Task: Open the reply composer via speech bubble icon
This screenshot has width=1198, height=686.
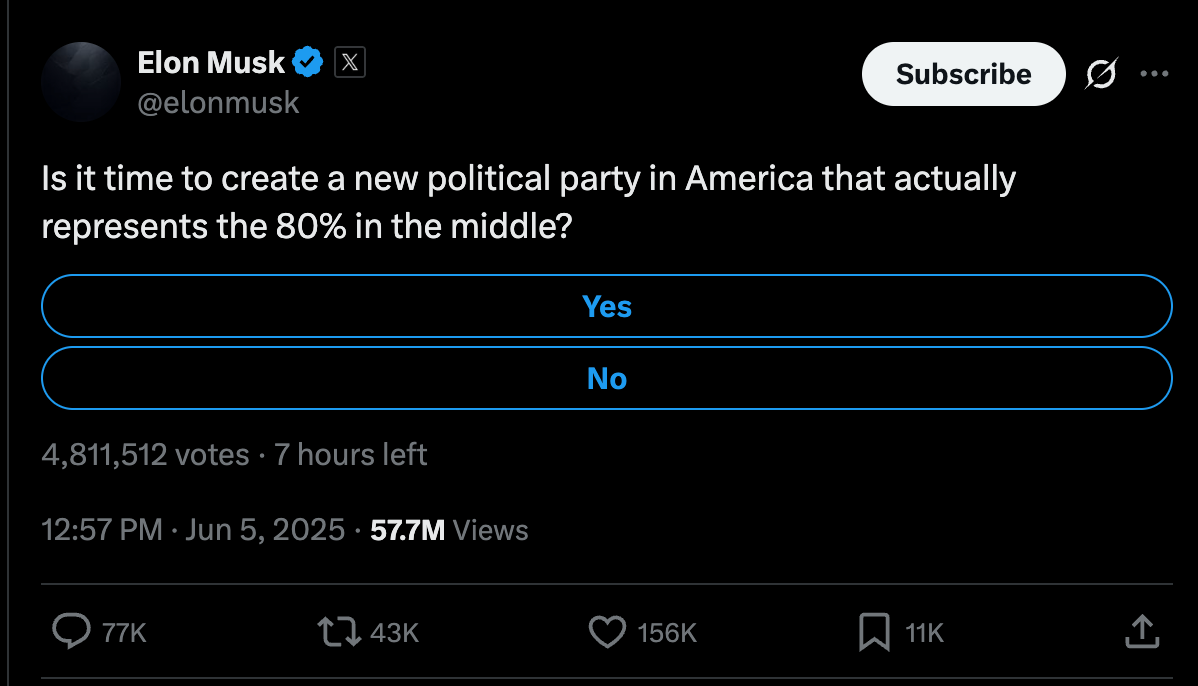Action: pyautogui.click(x=71, y=631)
